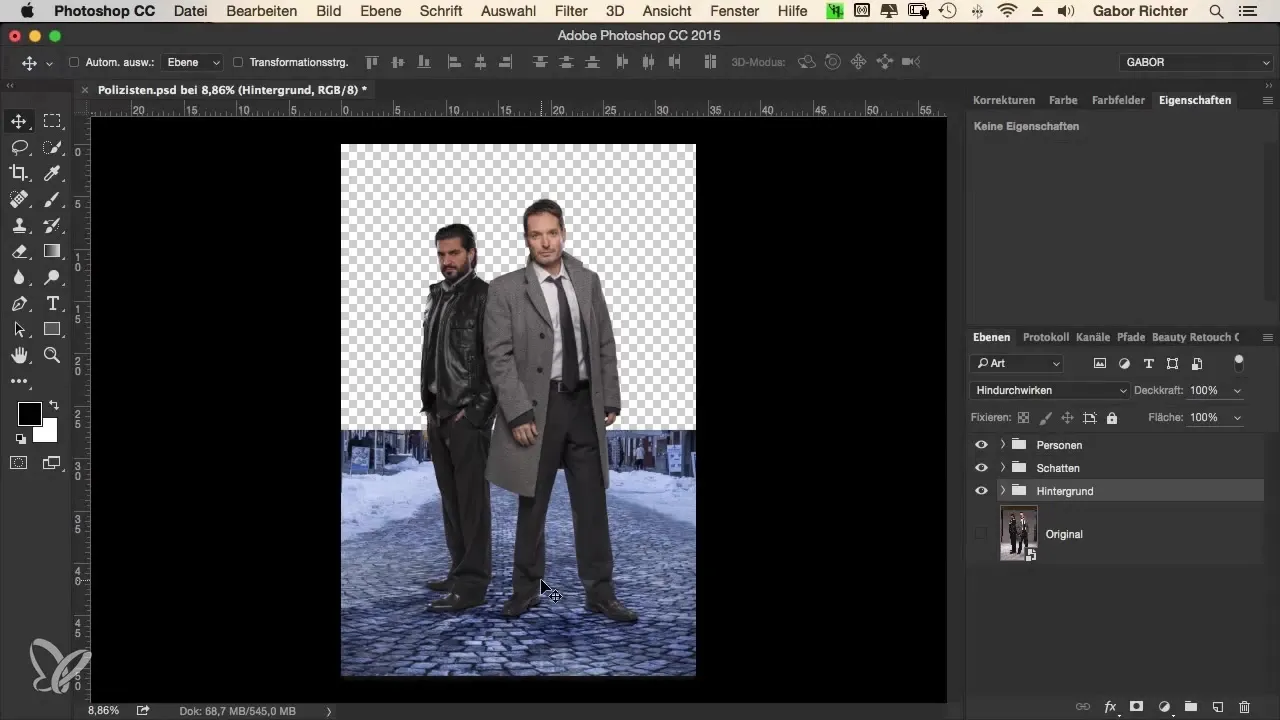The height and width of the screenshot is (720, 1280).
Task: Click the foreground color swatch
Action: [x=30, y=413]
